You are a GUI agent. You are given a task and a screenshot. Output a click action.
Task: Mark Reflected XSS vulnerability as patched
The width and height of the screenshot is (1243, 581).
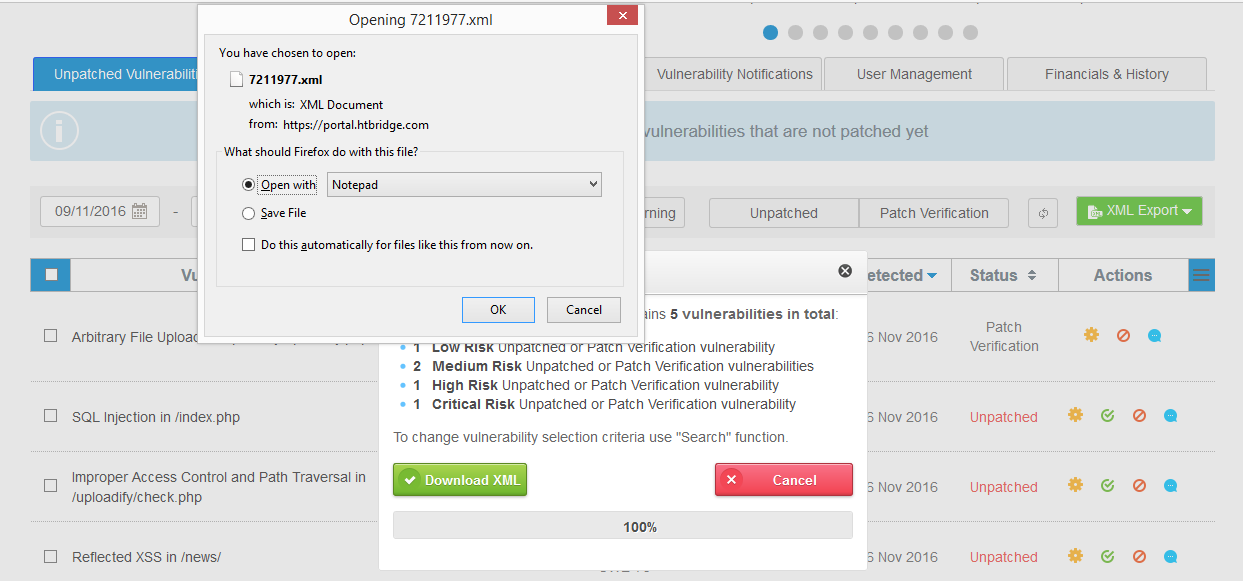(1106, 557)
